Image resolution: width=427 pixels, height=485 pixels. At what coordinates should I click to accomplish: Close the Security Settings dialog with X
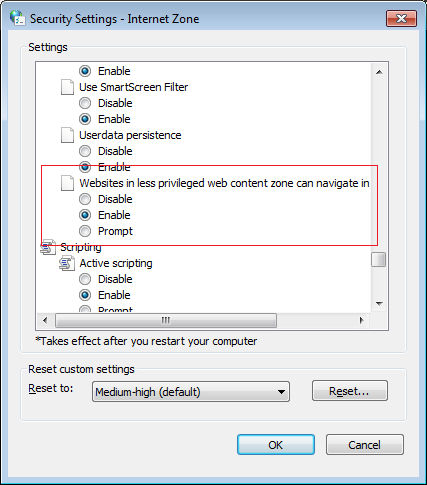point(401,18)
